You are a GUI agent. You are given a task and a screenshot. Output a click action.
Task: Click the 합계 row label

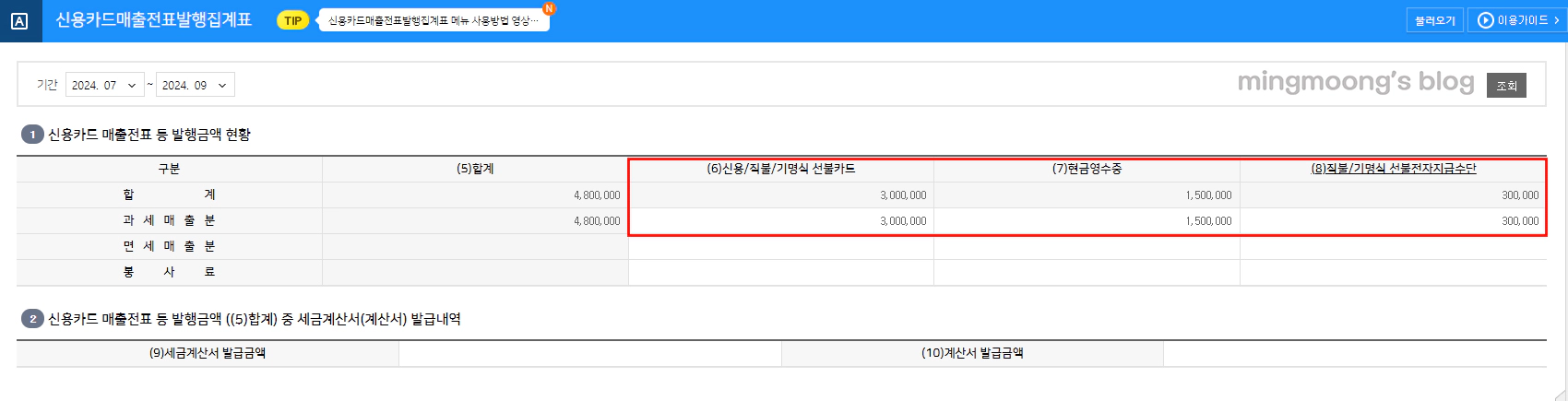[x=169, y=195]
